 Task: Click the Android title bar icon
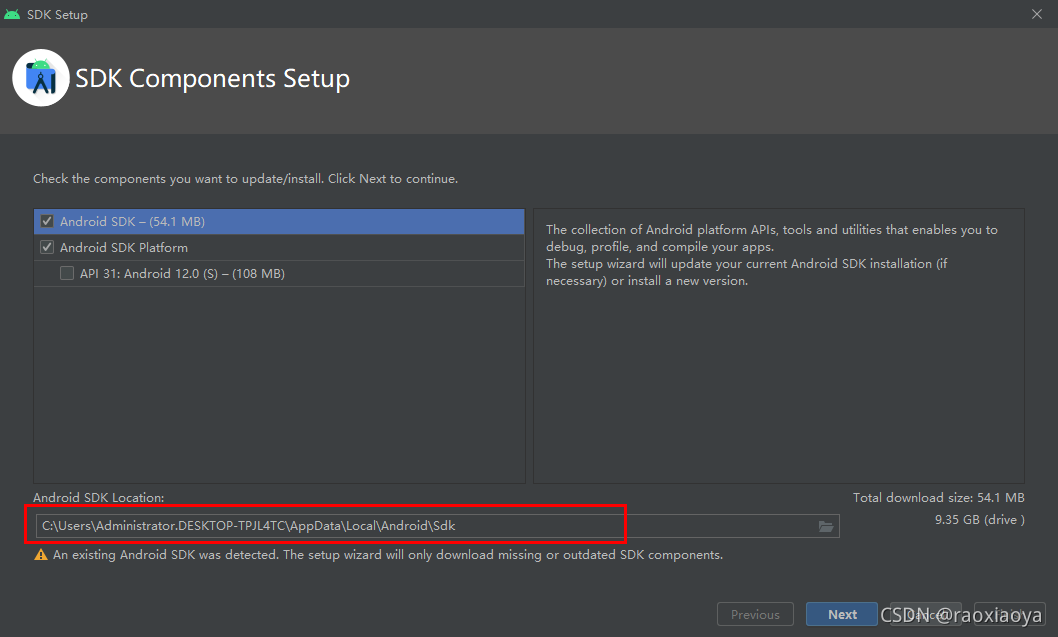(12, 14)
